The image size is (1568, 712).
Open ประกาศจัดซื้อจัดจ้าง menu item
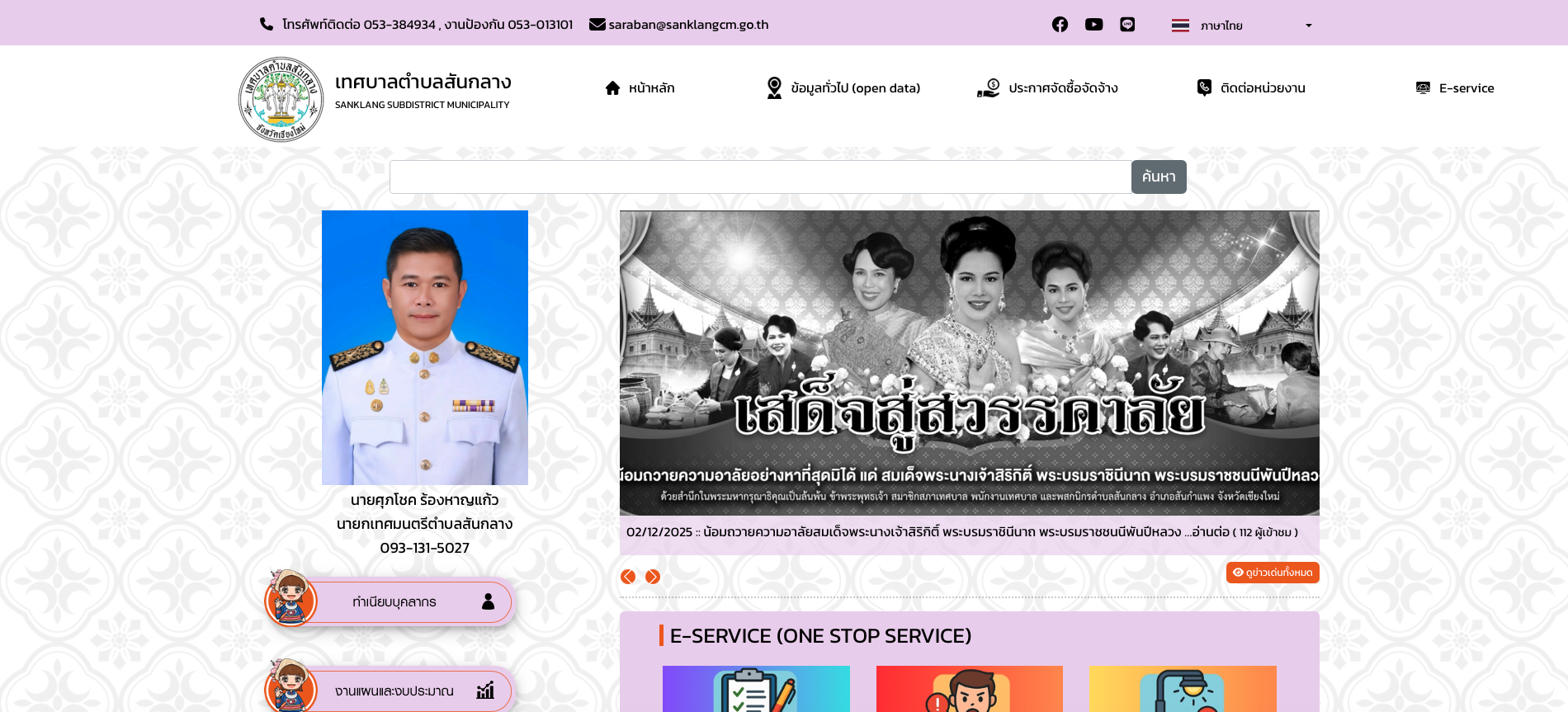pyautogui.click(x=1048, y=88)
